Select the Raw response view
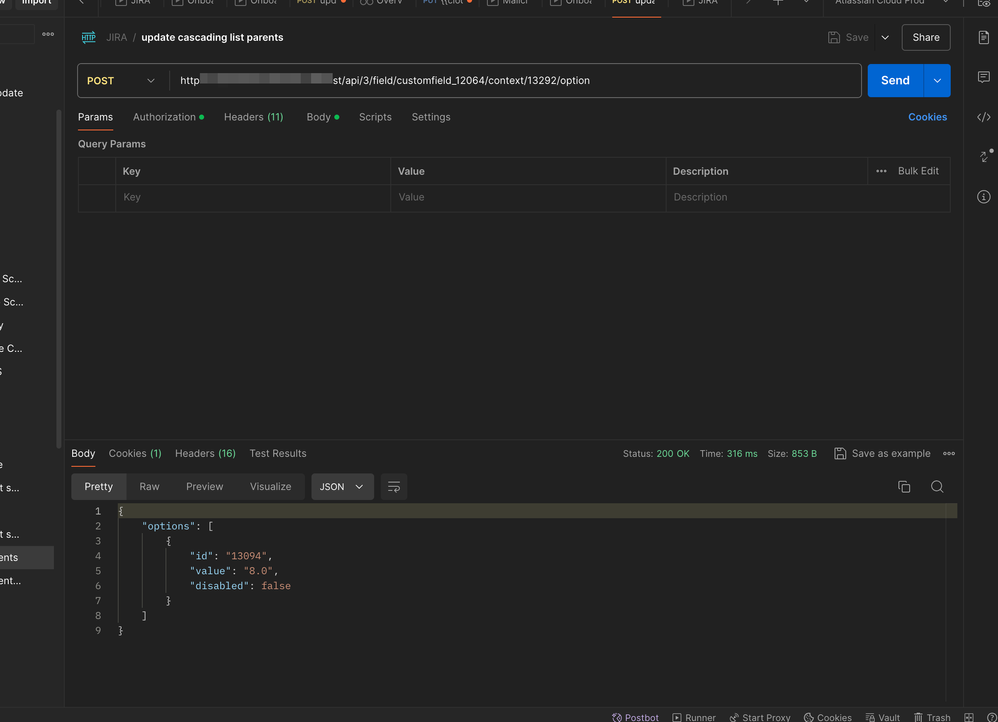This screenshot has width=998, height=722. pos(150,487)
